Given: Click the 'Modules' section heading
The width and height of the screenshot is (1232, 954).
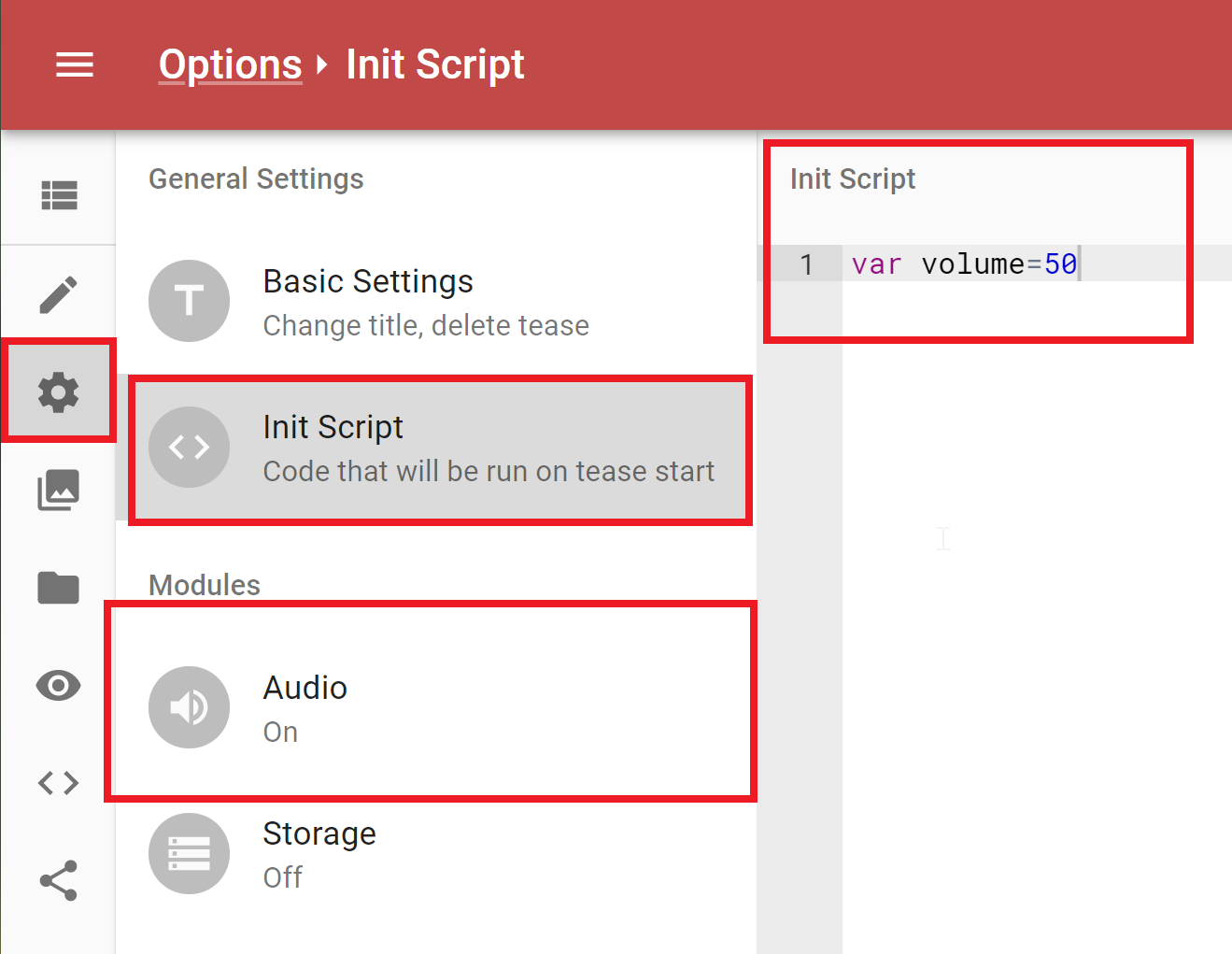Looking at the screenshot, I should 205,585.
